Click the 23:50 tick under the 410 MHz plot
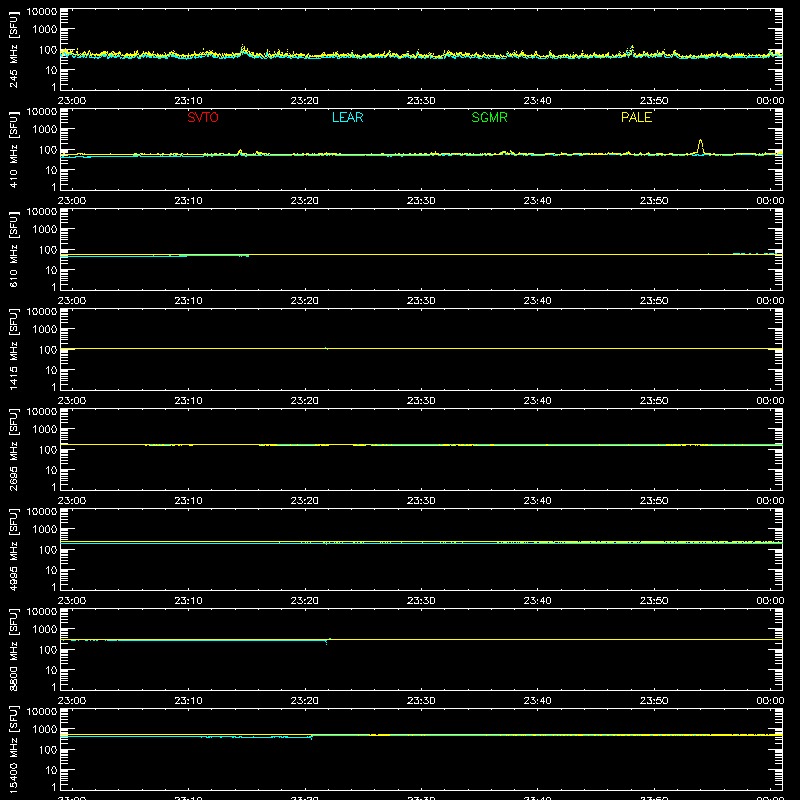 (654, 201)
